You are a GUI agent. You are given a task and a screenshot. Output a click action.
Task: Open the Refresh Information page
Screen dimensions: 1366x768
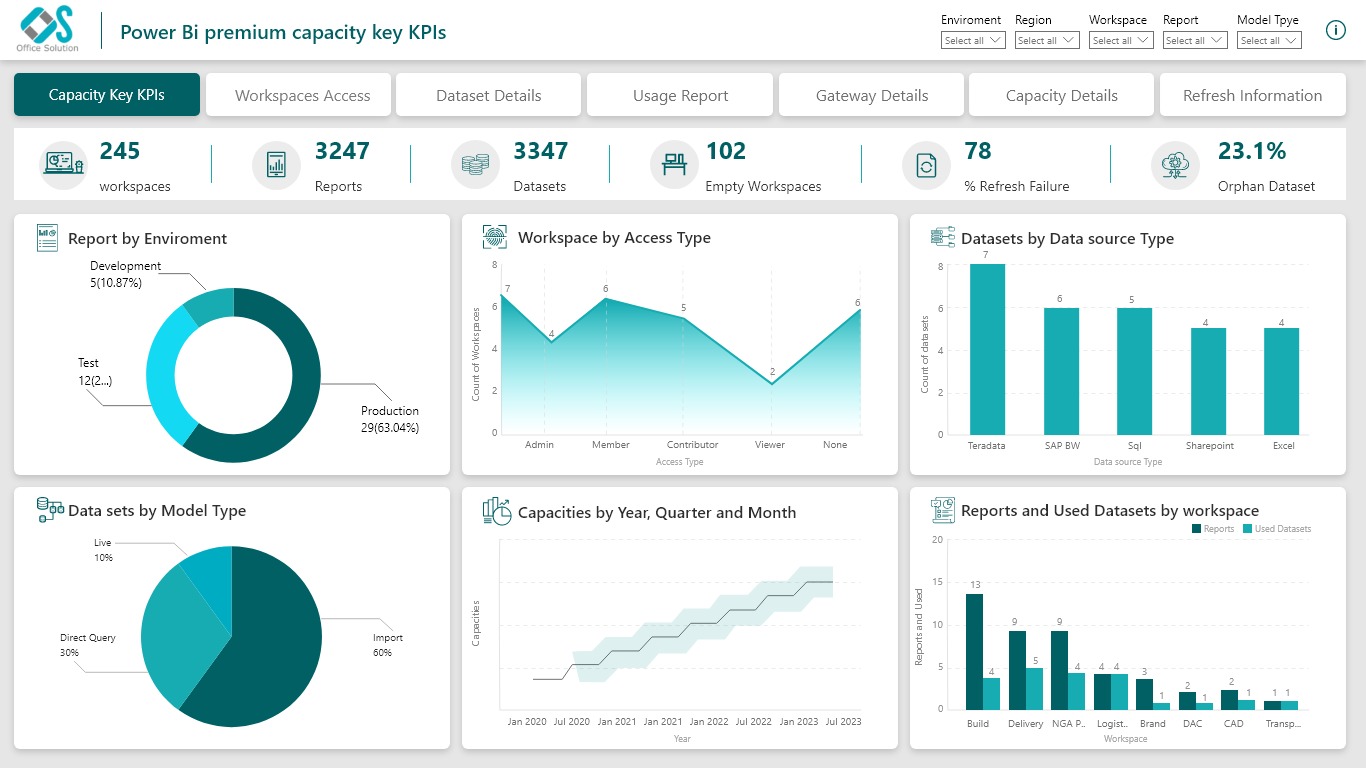coord(1252,95)
